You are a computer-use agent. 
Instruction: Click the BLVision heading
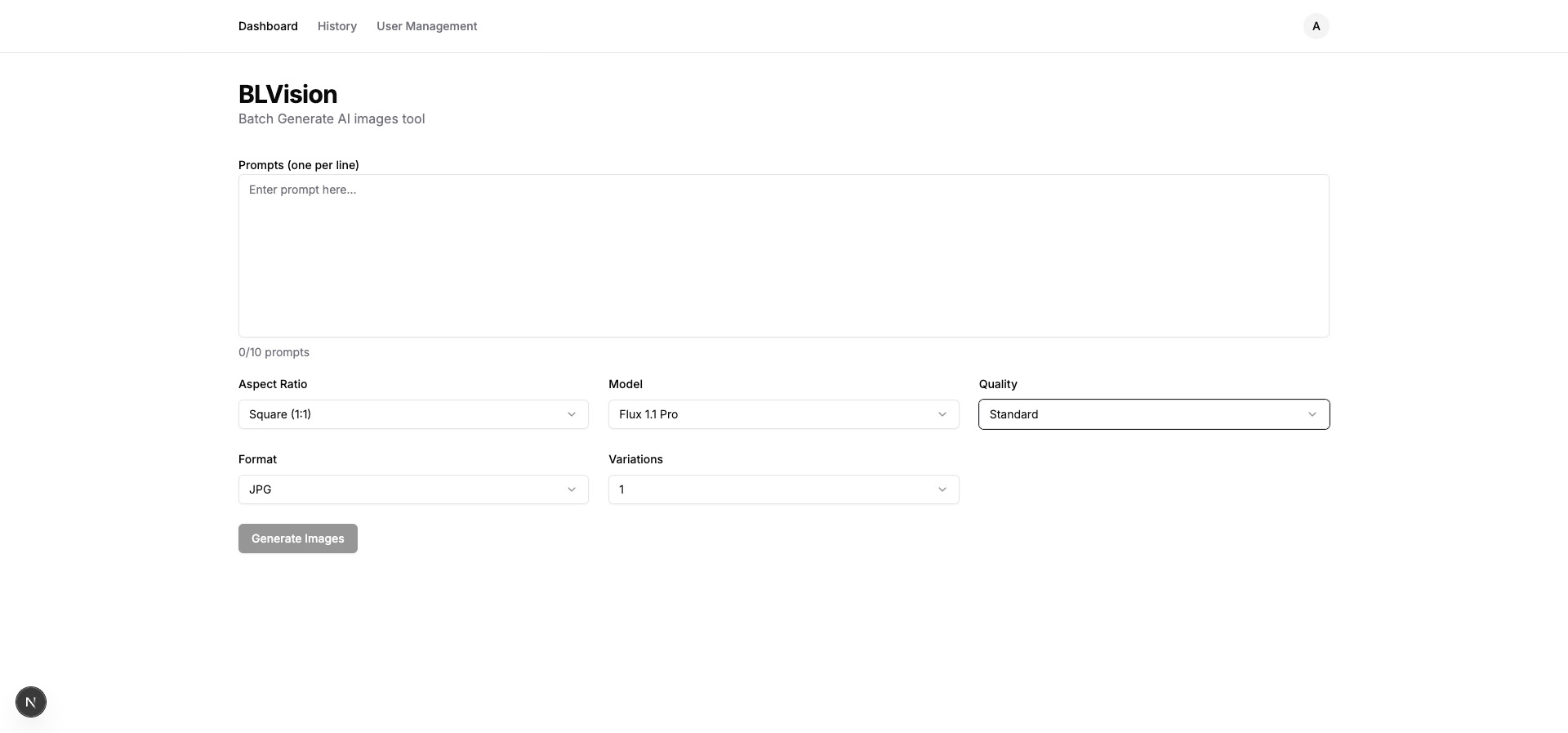tap(287, 95)
